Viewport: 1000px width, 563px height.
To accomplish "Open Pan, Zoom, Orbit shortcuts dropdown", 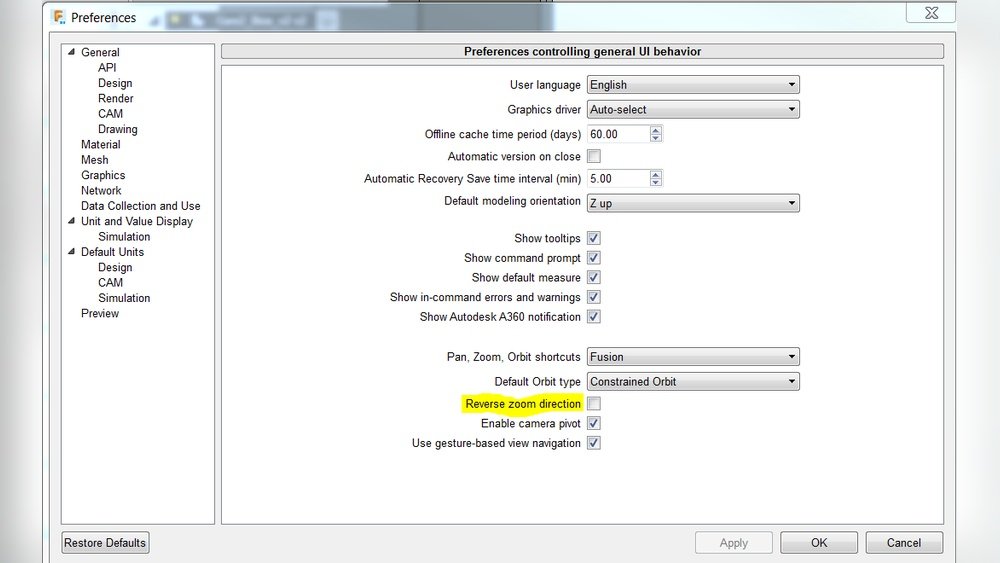I will tap(693, 357).
